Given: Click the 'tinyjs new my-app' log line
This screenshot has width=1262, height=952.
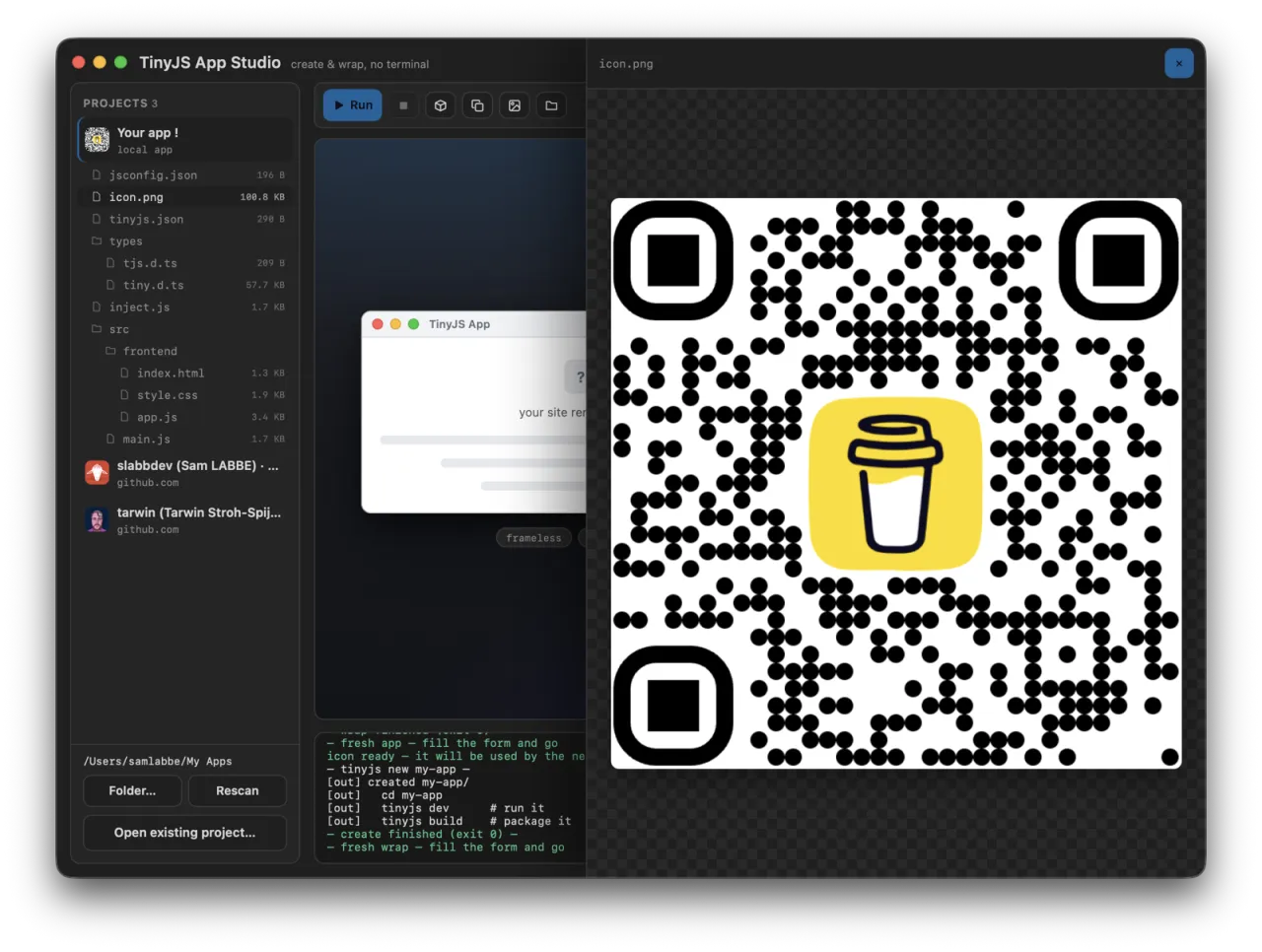Looking at the screenshot, I should [x=398, y=769].
